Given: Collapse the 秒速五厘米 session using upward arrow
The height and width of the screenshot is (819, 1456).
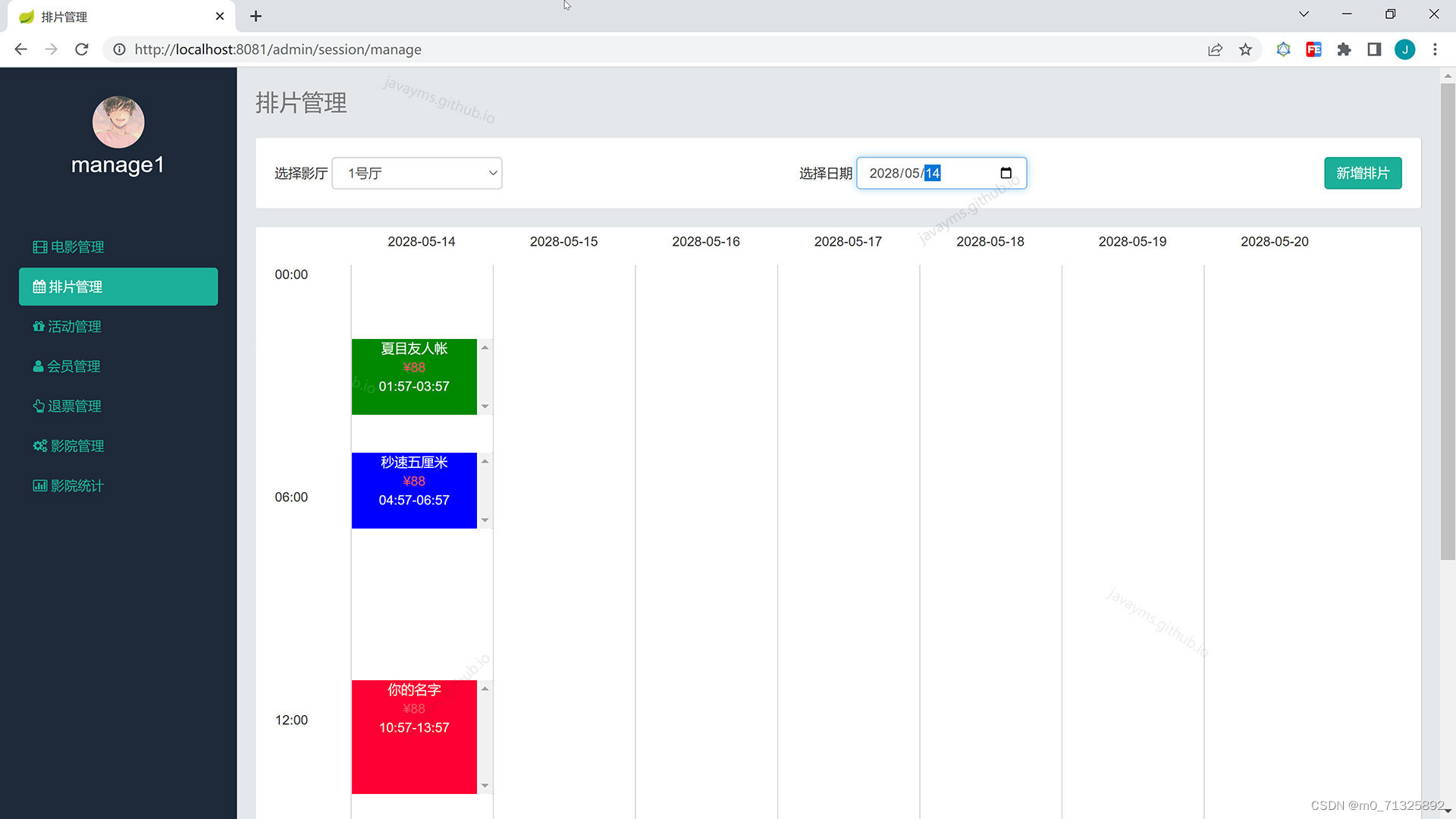Looking at the screenshot, I should point(485,460).
